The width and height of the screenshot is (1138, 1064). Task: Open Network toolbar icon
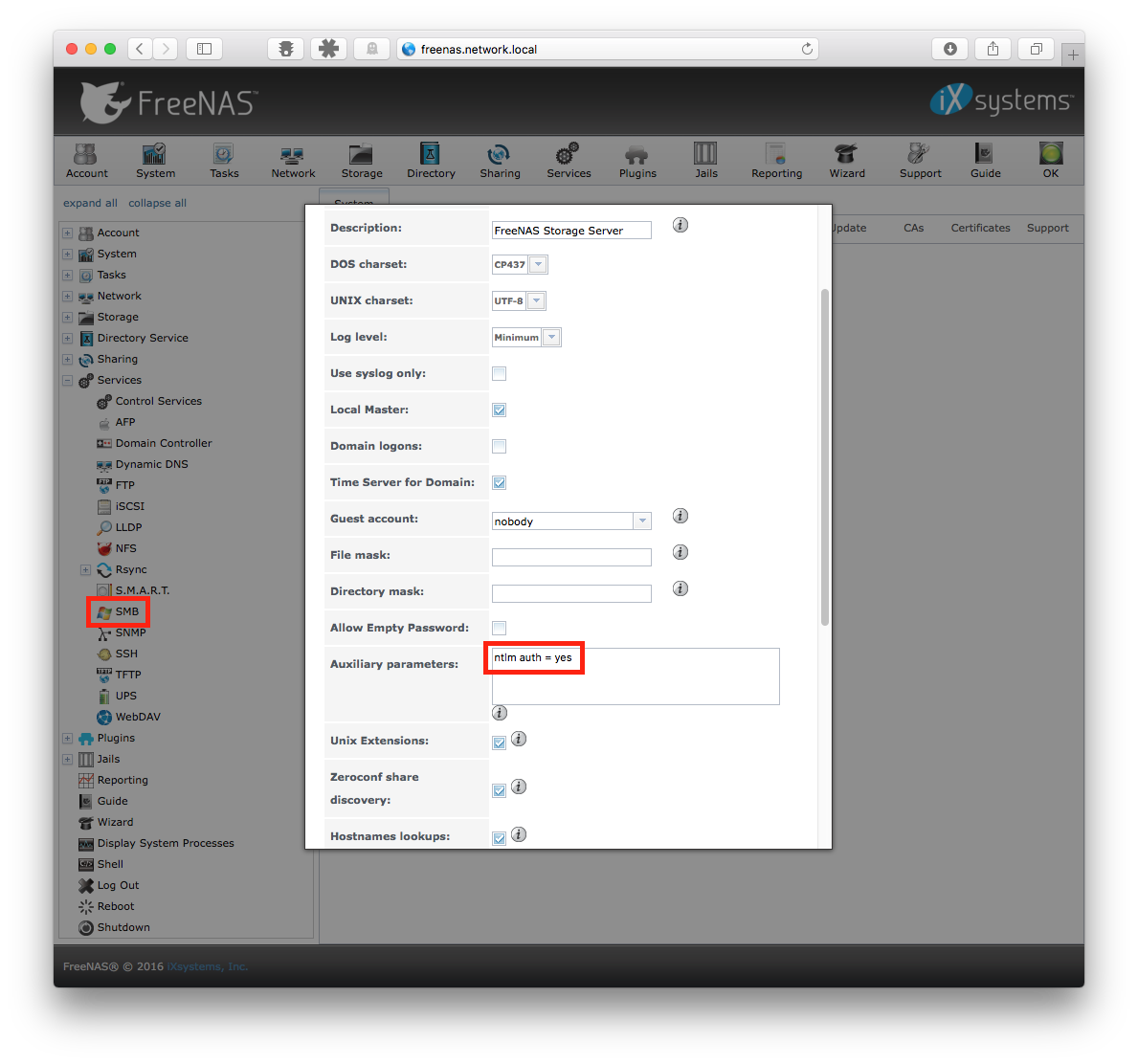[x=293, y=161]
